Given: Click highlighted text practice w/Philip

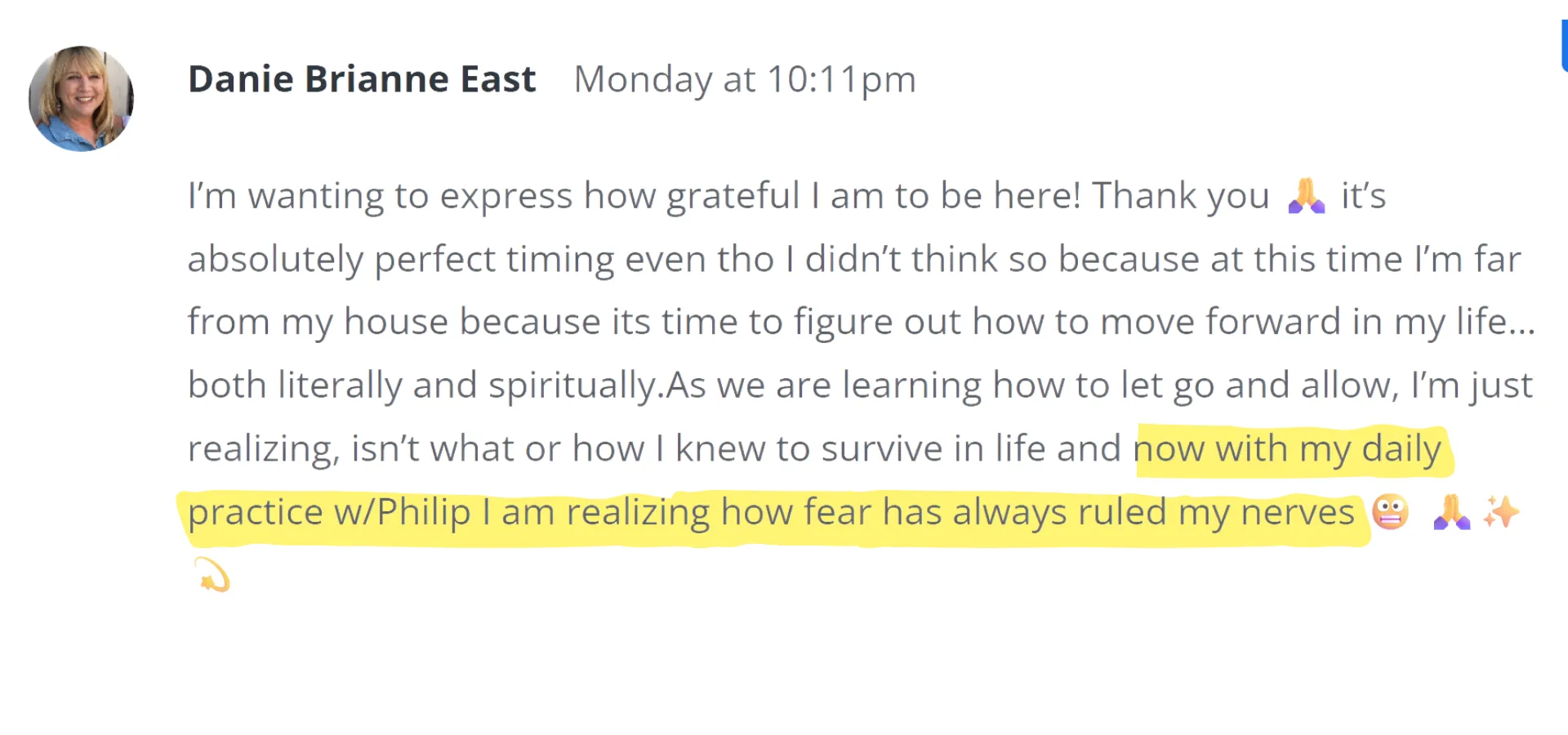Looking at the screenshot, I should [328, 513].
